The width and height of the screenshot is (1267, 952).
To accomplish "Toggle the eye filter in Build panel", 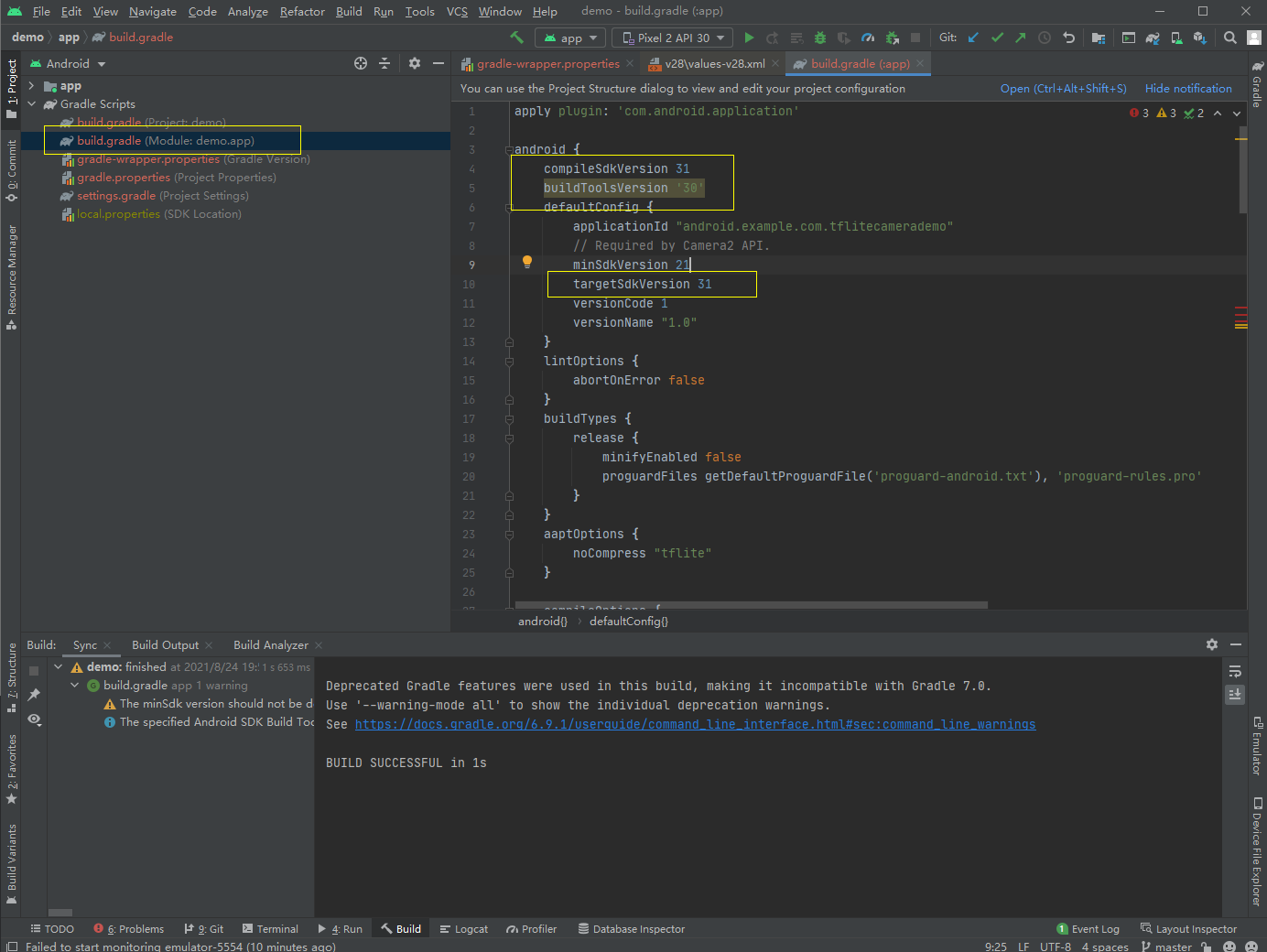I will coord(34,719).
